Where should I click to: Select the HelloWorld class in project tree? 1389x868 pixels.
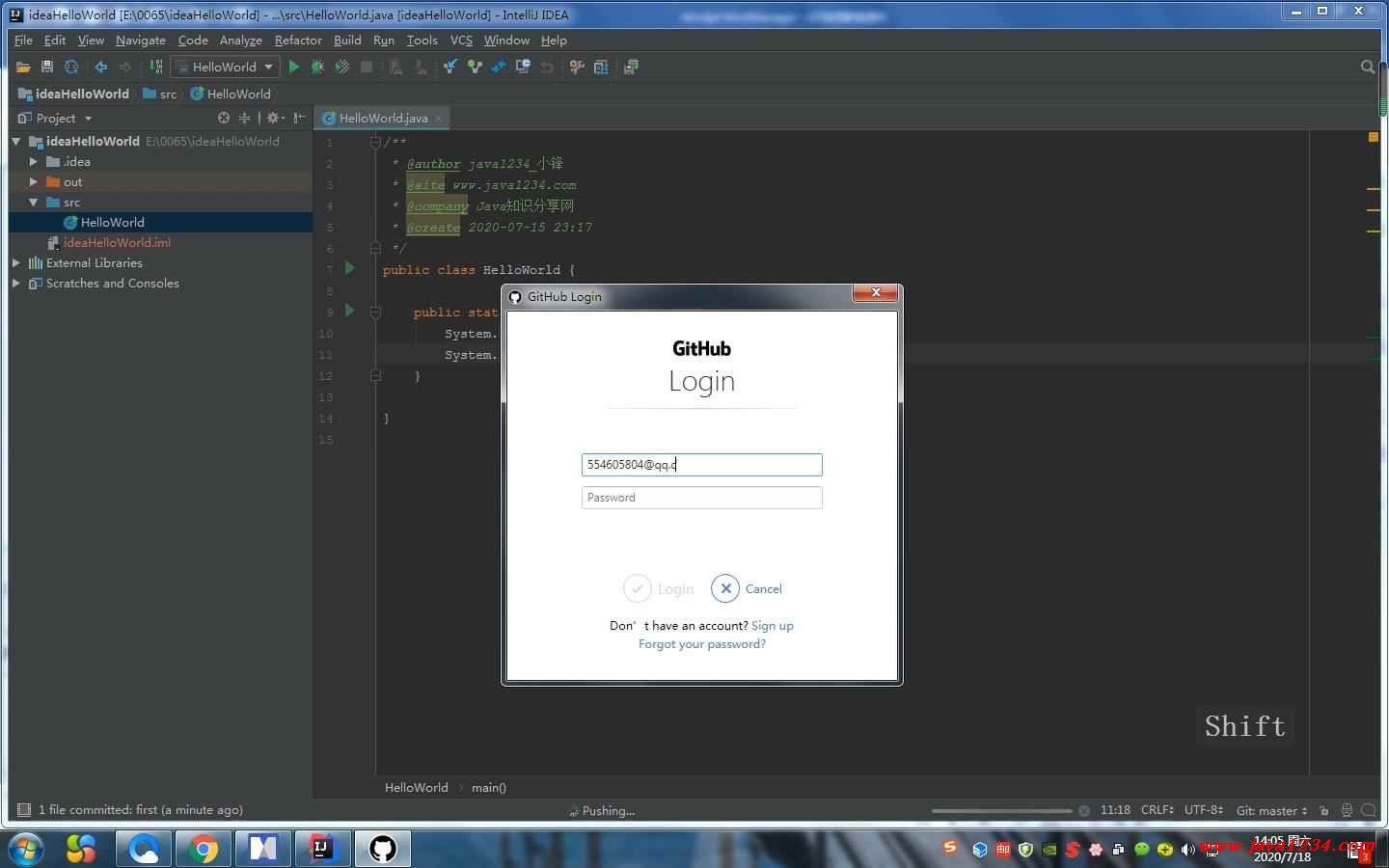pyautogui.click(x=112, y=223)
